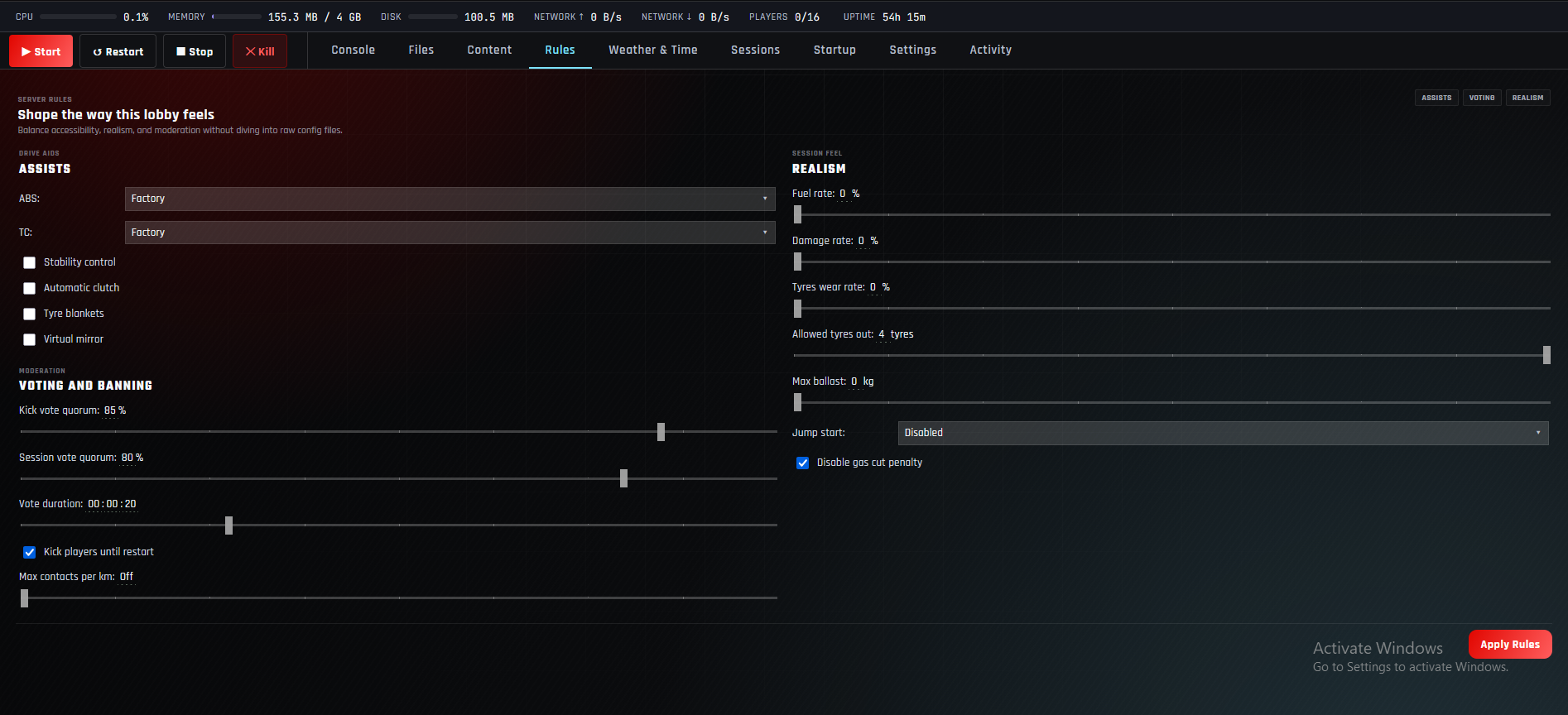The width and height of the screenshot is (1568, 715).
Task: View the Activity tab
Action: pyautogui.click(x=991, y=50)
